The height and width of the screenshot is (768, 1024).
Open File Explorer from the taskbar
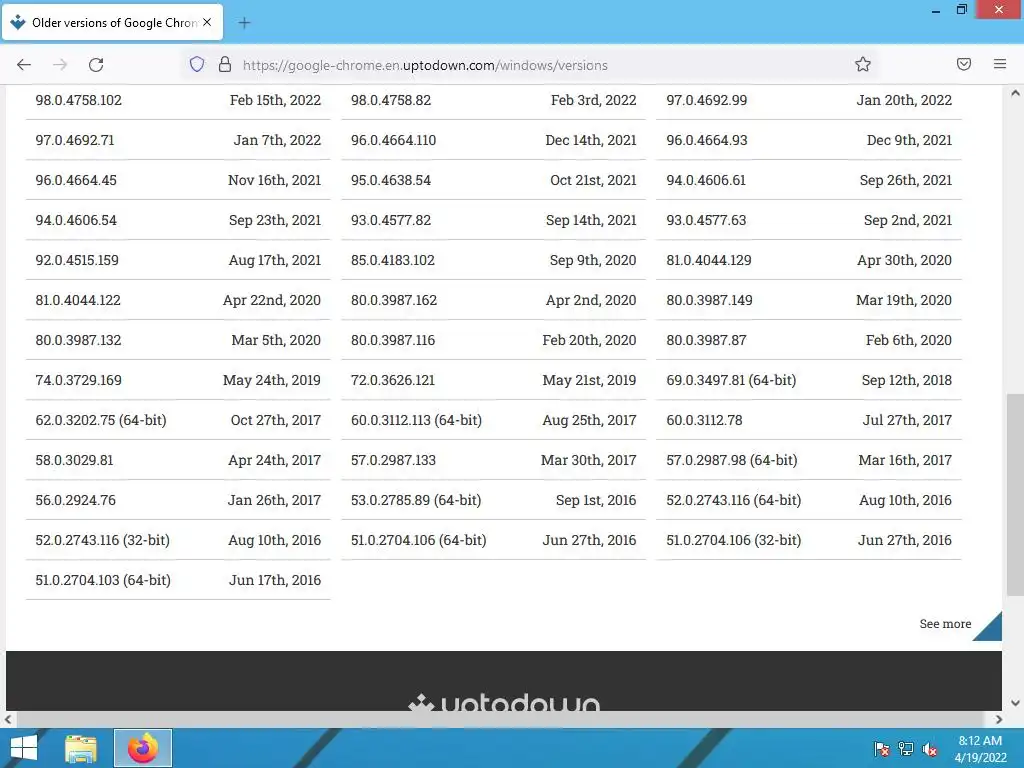(x=81, y=748)
